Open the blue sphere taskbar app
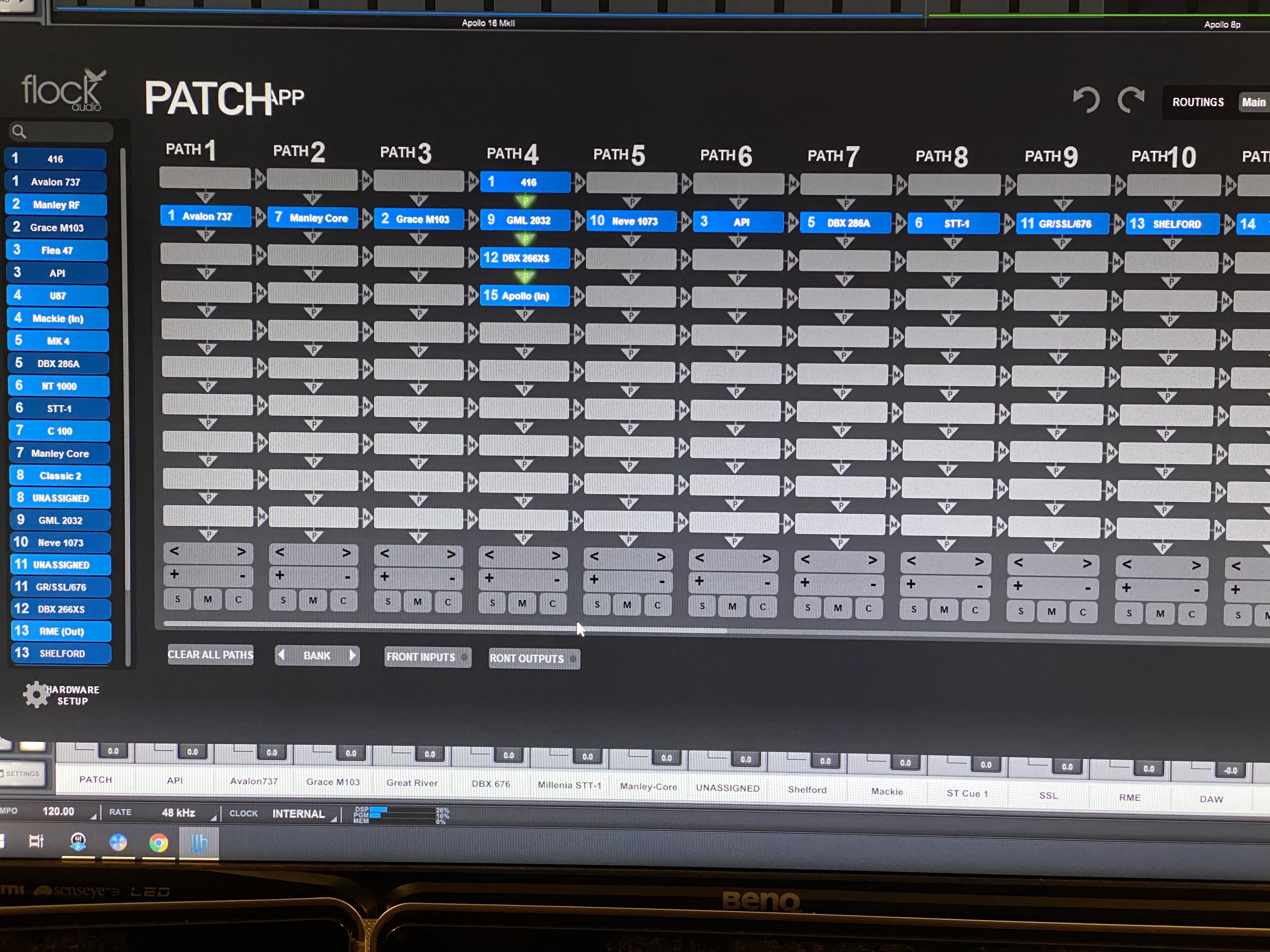This screenshot has width=1270, height=952. (x=118, y=842)
